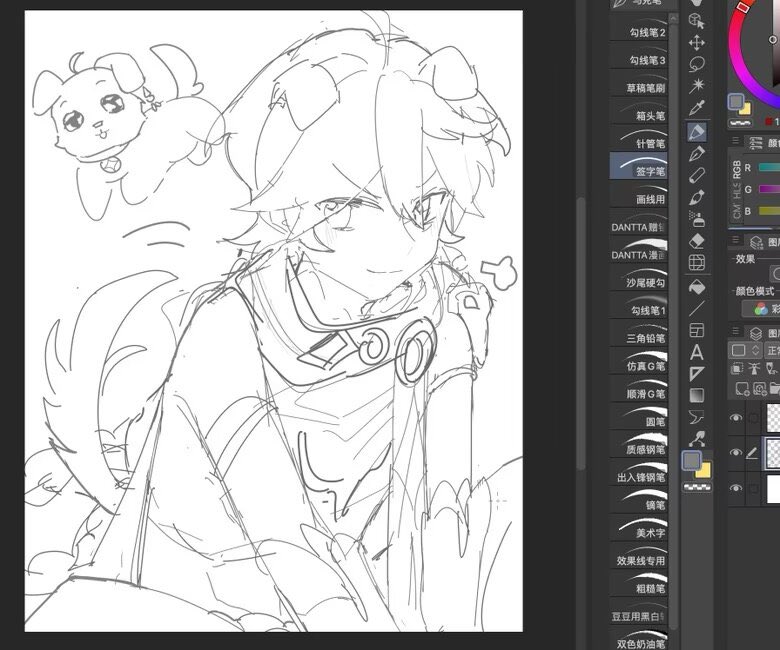Image resolution: width=780 pixels, height=650 pixels.
Task: Open the 颜色模式 expression color dropdown
Action: (x=761, y=309)
